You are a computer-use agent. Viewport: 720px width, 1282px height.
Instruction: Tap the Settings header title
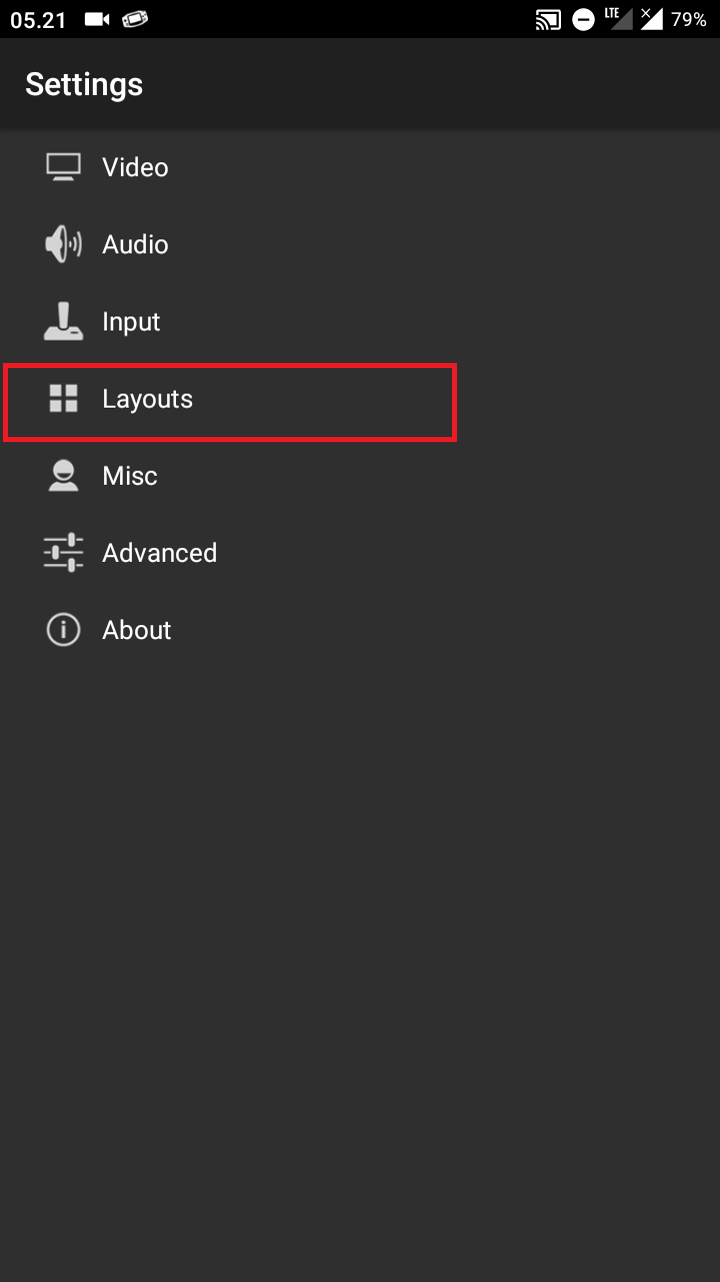coord(84,85)
